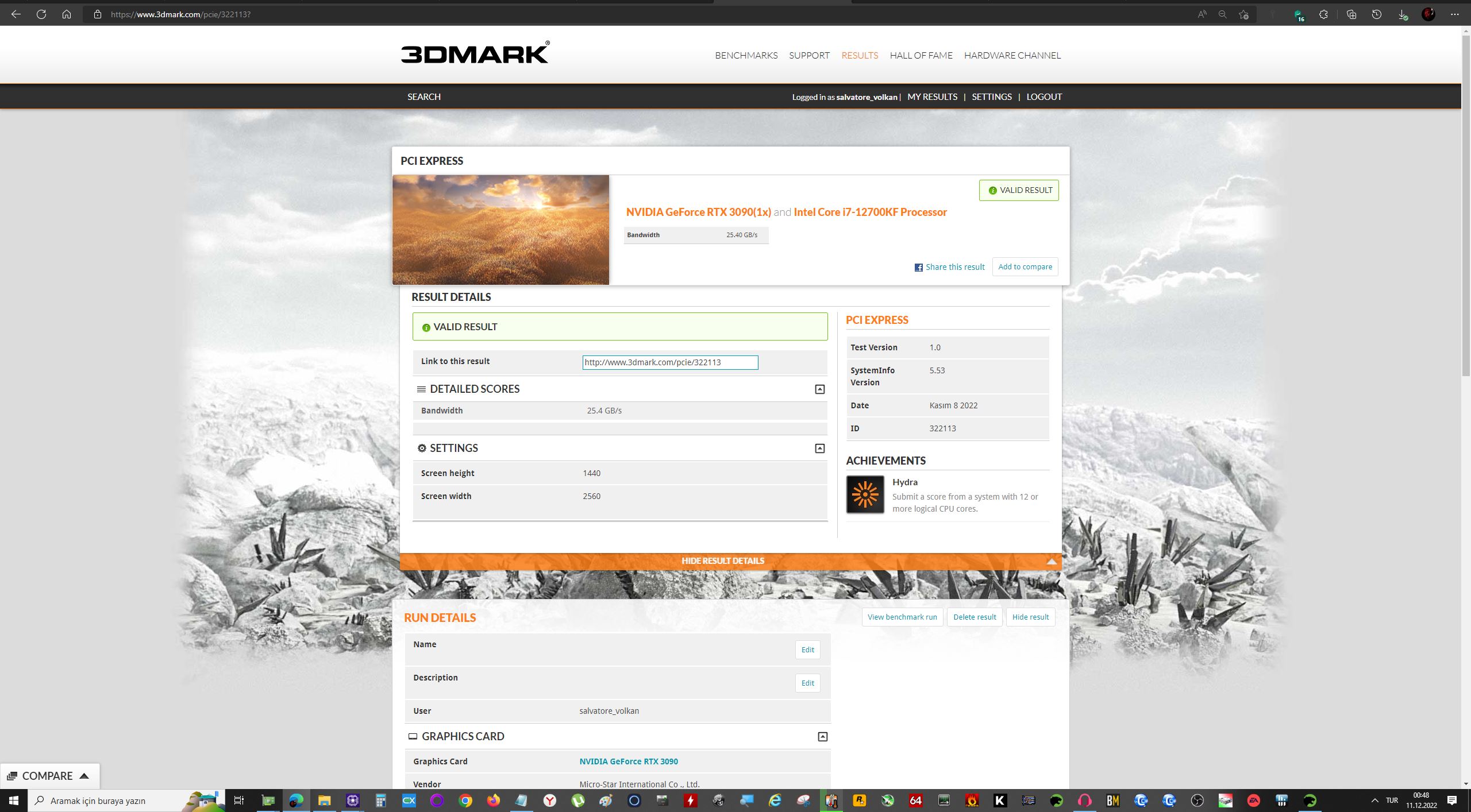Image resolution: width=1471 pixels, height=812 pixels.
Task: Reload the page with the refresh icon
Action: [41, 14]
